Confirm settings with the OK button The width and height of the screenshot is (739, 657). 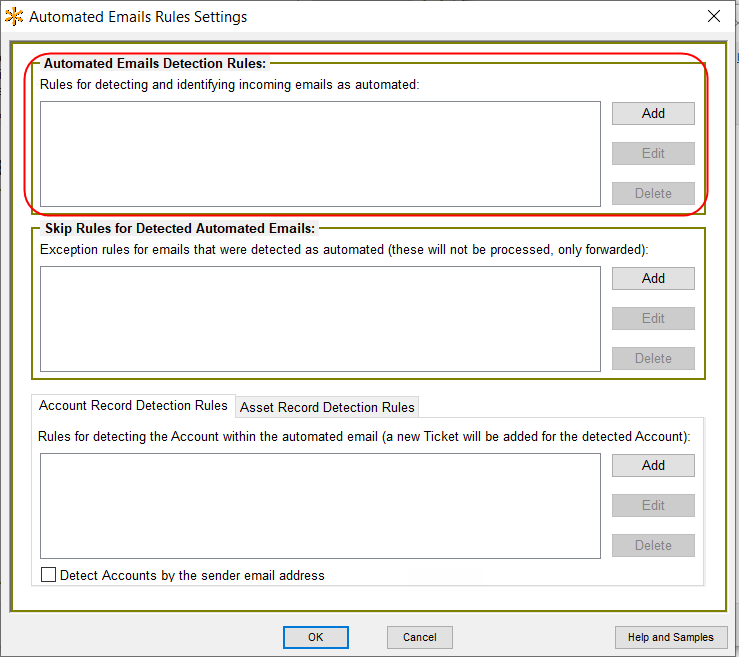point(315,637)
